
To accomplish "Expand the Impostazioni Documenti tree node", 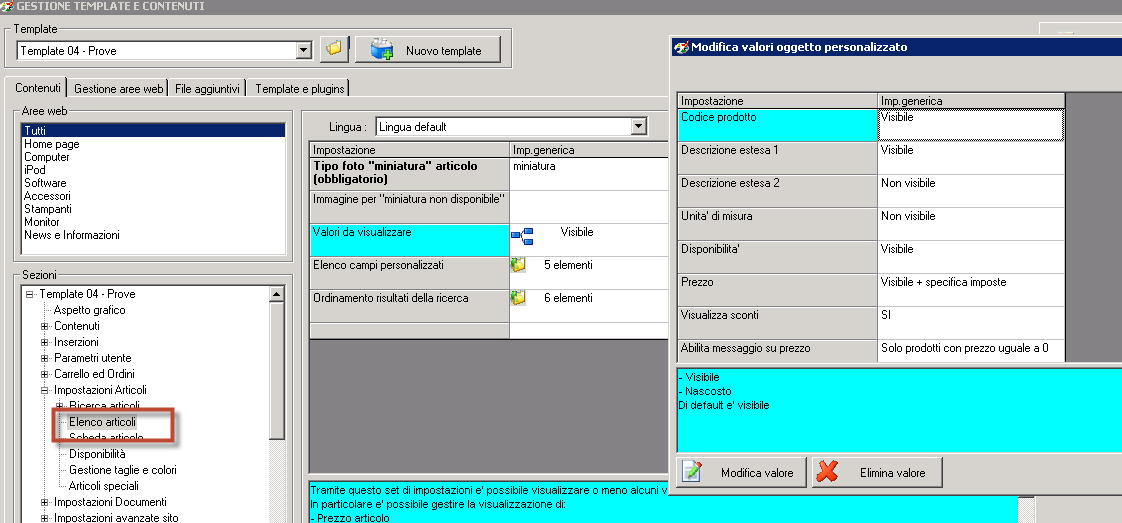I will coord(44,502).
